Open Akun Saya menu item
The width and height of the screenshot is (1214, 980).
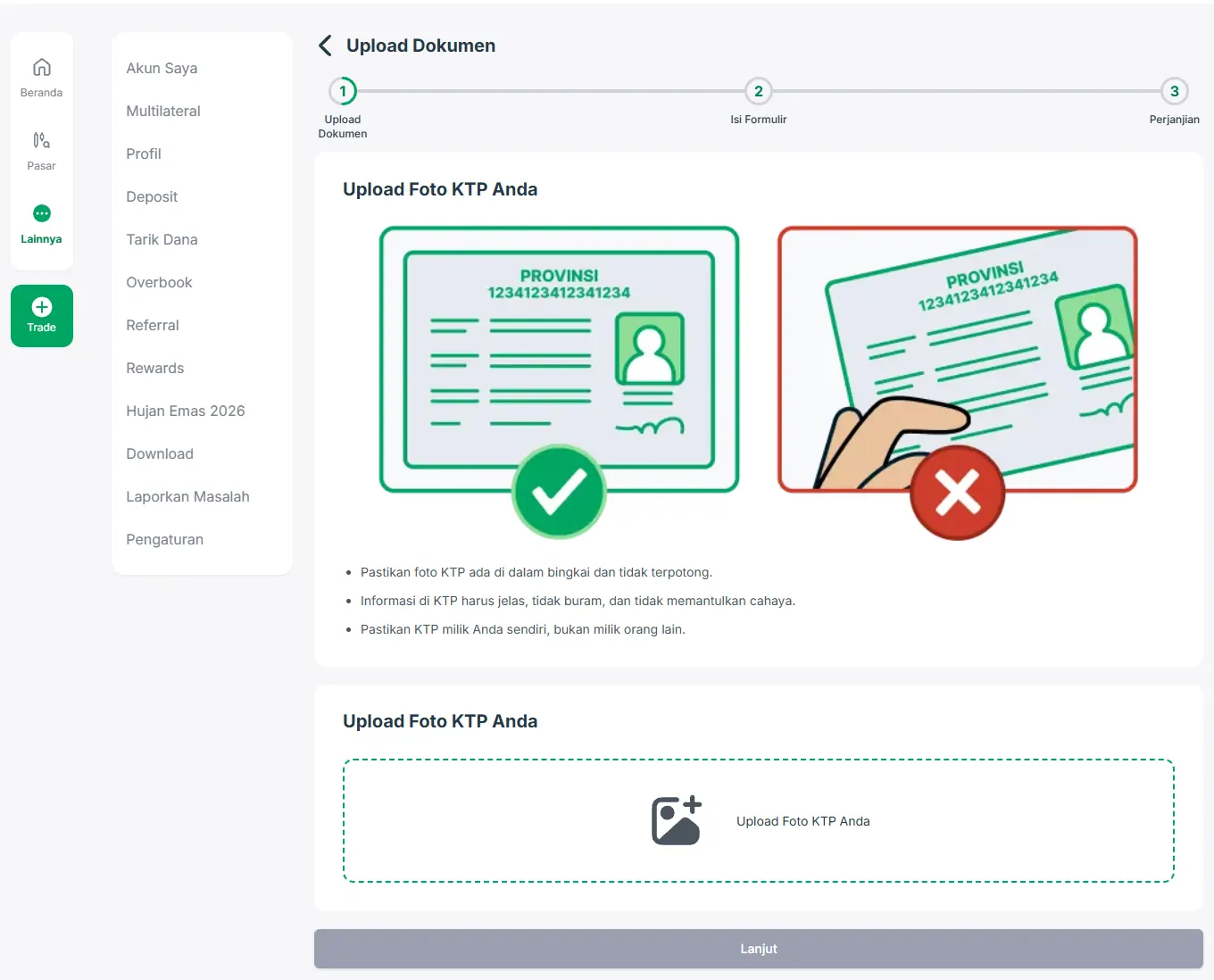pyautogui.click(x=162, y=68)
